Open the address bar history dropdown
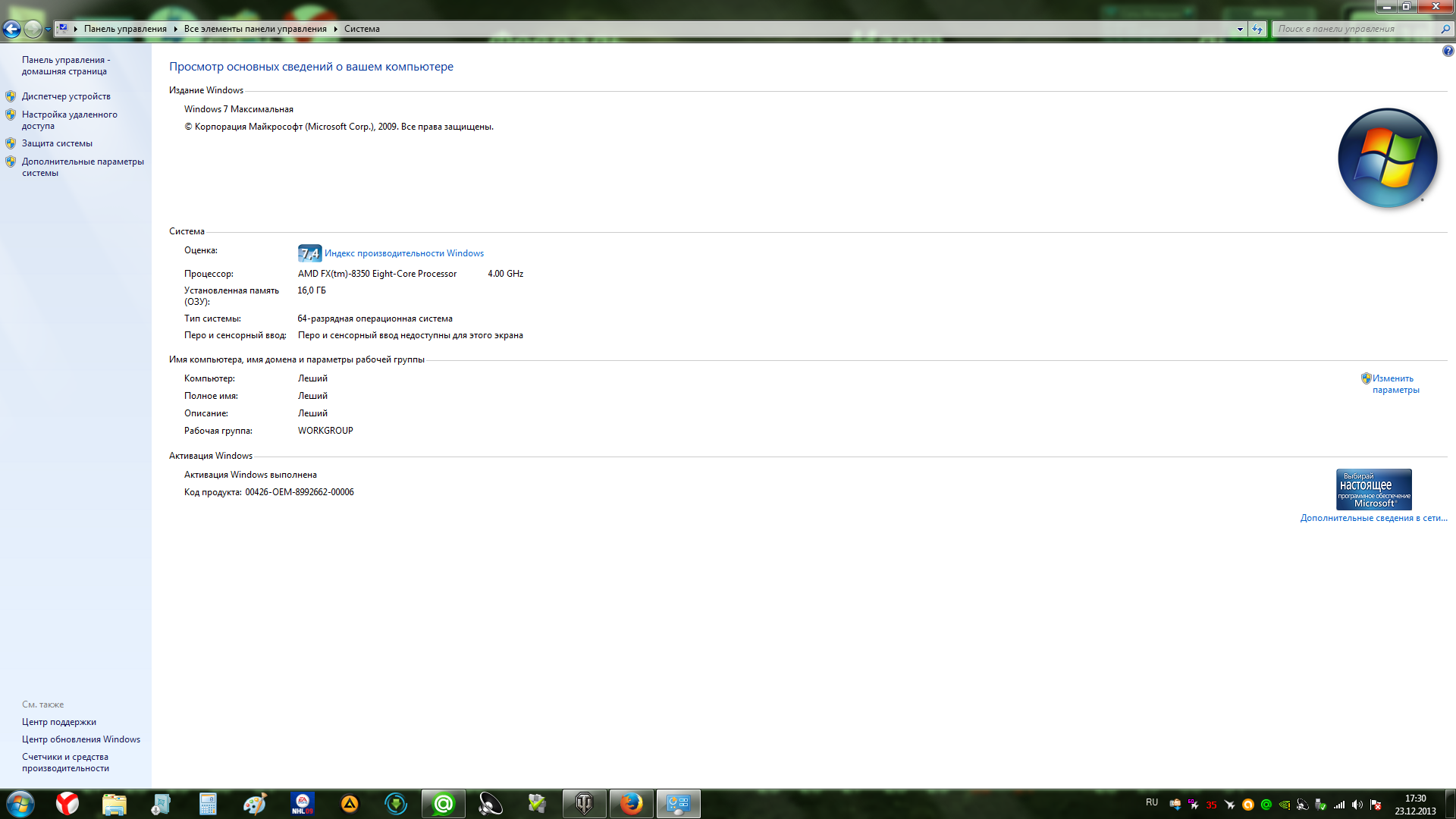Image resolution: width=1456 pixels, height=819 pixels. 1240,29
